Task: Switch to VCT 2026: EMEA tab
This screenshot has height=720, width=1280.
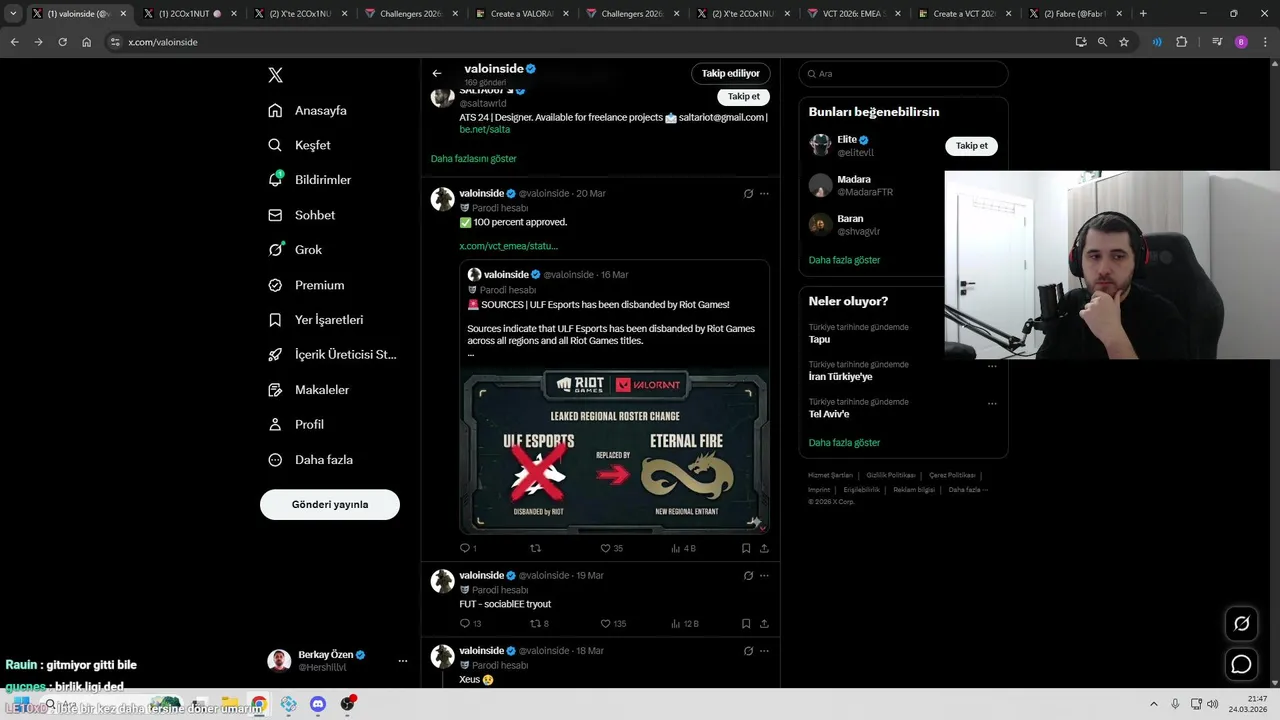Action: [852, 14]
